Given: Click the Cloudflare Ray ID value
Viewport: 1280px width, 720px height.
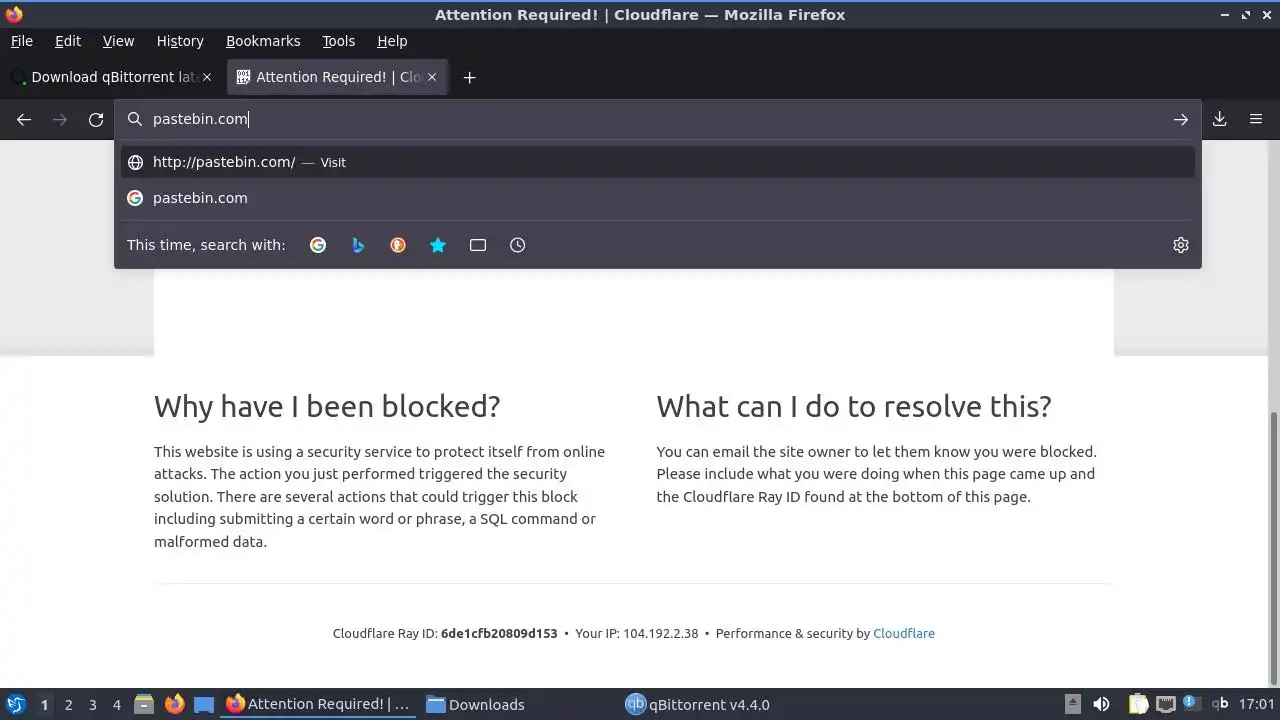Looking at the screenshot, I should (x=499, y=633).
